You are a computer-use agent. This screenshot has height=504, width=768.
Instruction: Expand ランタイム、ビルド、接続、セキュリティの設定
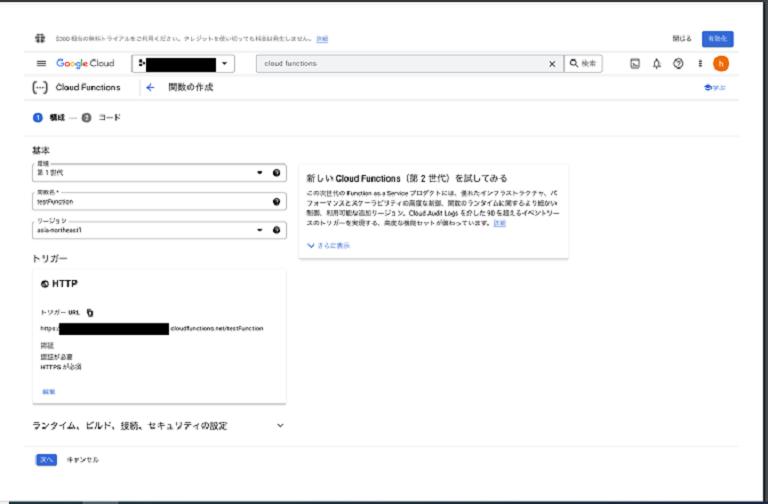tap(158, 426)
